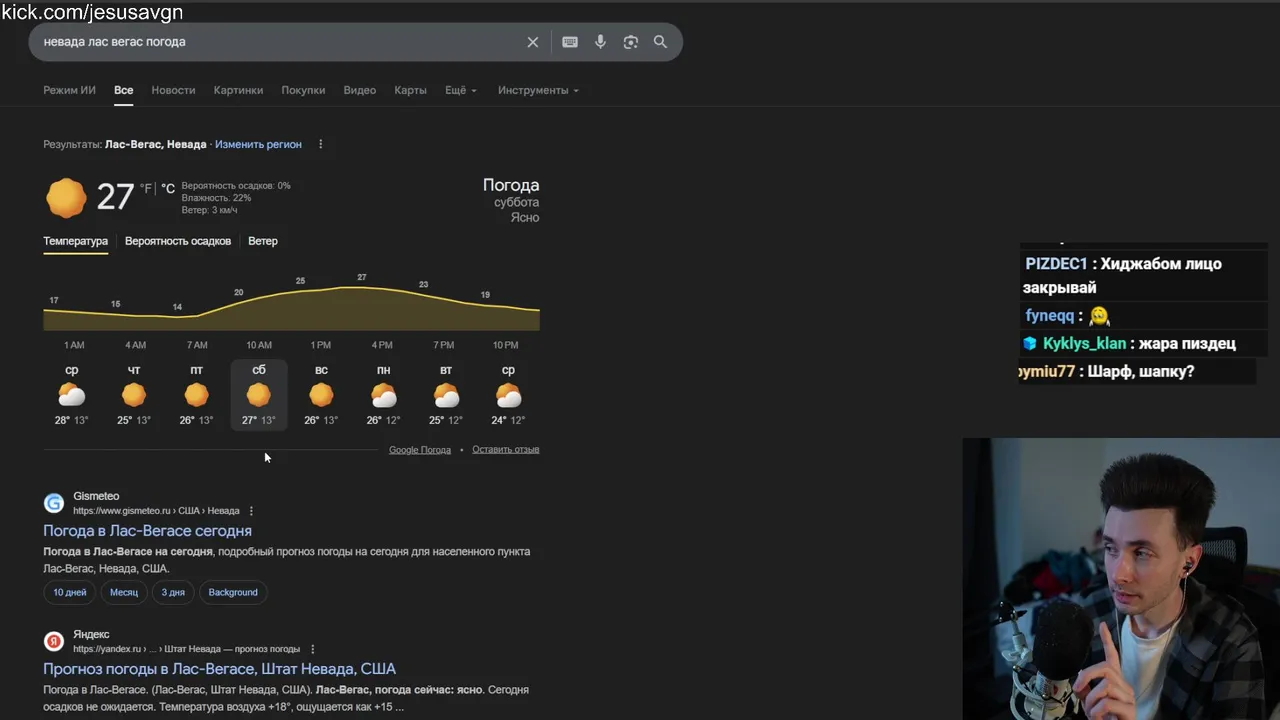Click username PIZDEC1 in the chat overlay
Image resolution: width=1280 pixels, height=720 pixels.
click(x=1056, y=264)
